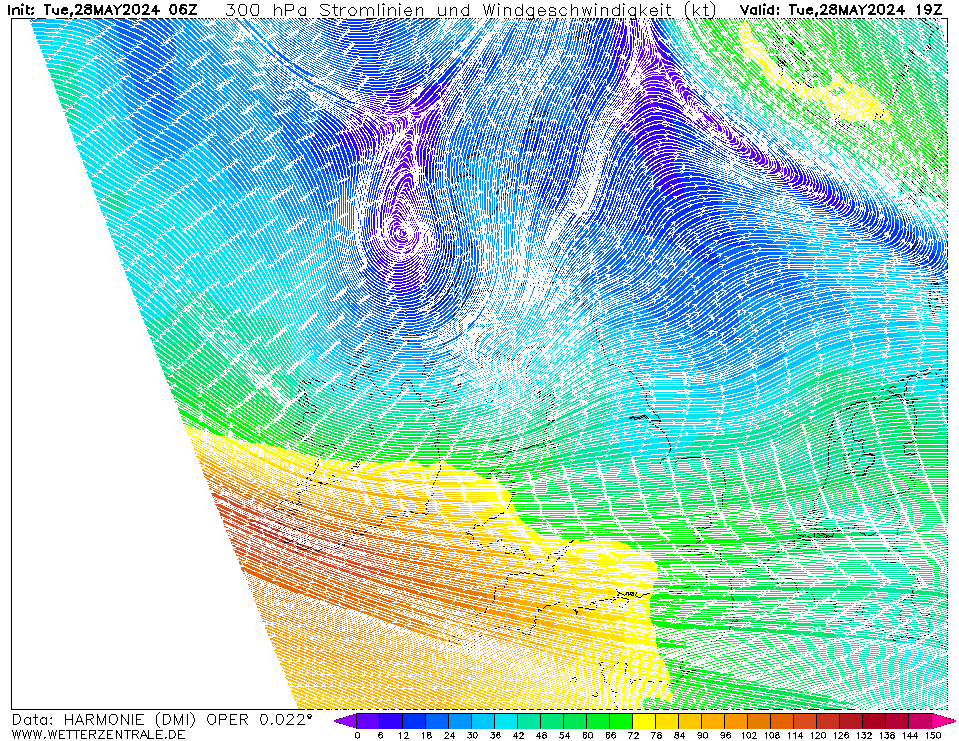Click the Valid Tue,28MAY2024 19Z timestamp
This screenshot has width=959, height=741.
pos(840,10)
